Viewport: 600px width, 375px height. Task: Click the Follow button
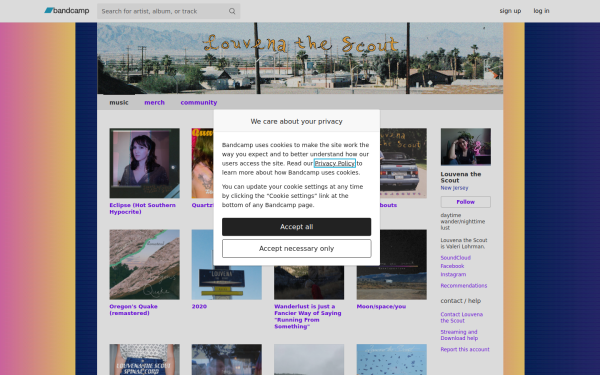click(465, 202)
